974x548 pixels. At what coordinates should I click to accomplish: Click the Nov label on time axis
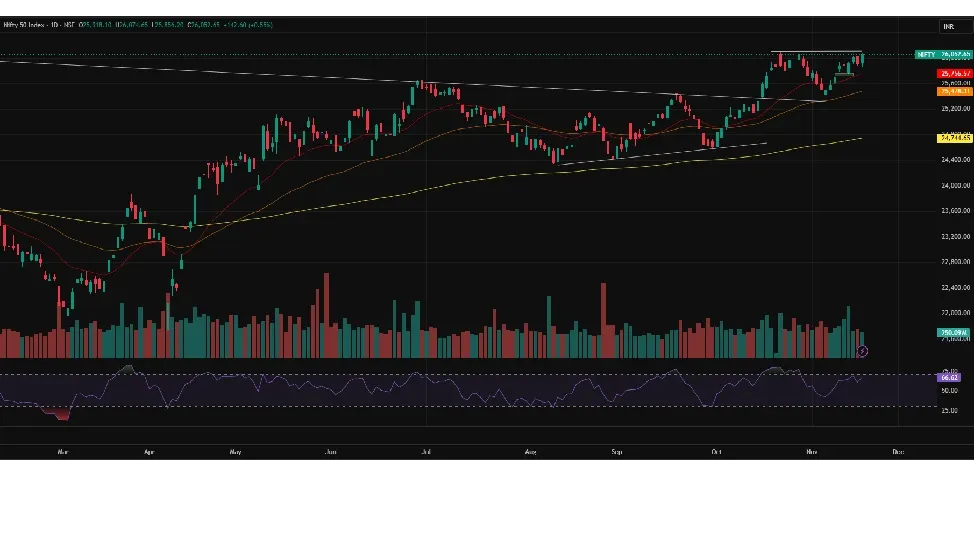coord(811,452)
